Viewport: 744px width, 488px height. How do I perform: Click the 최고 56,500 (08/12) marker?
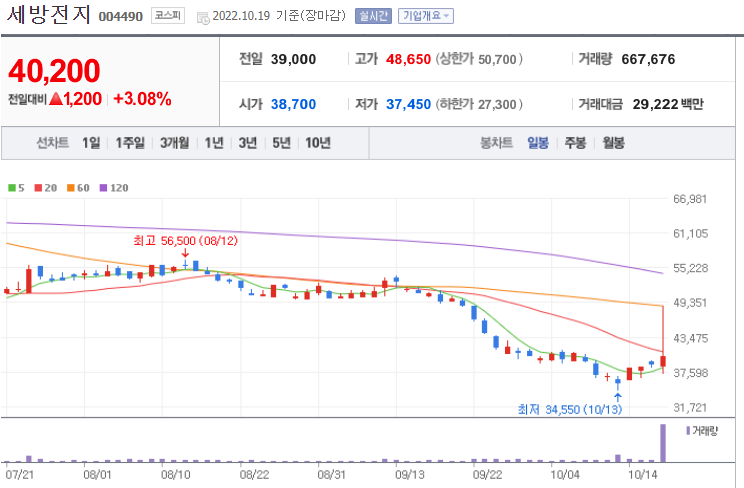pyautogui.click(x=186, y=241)
